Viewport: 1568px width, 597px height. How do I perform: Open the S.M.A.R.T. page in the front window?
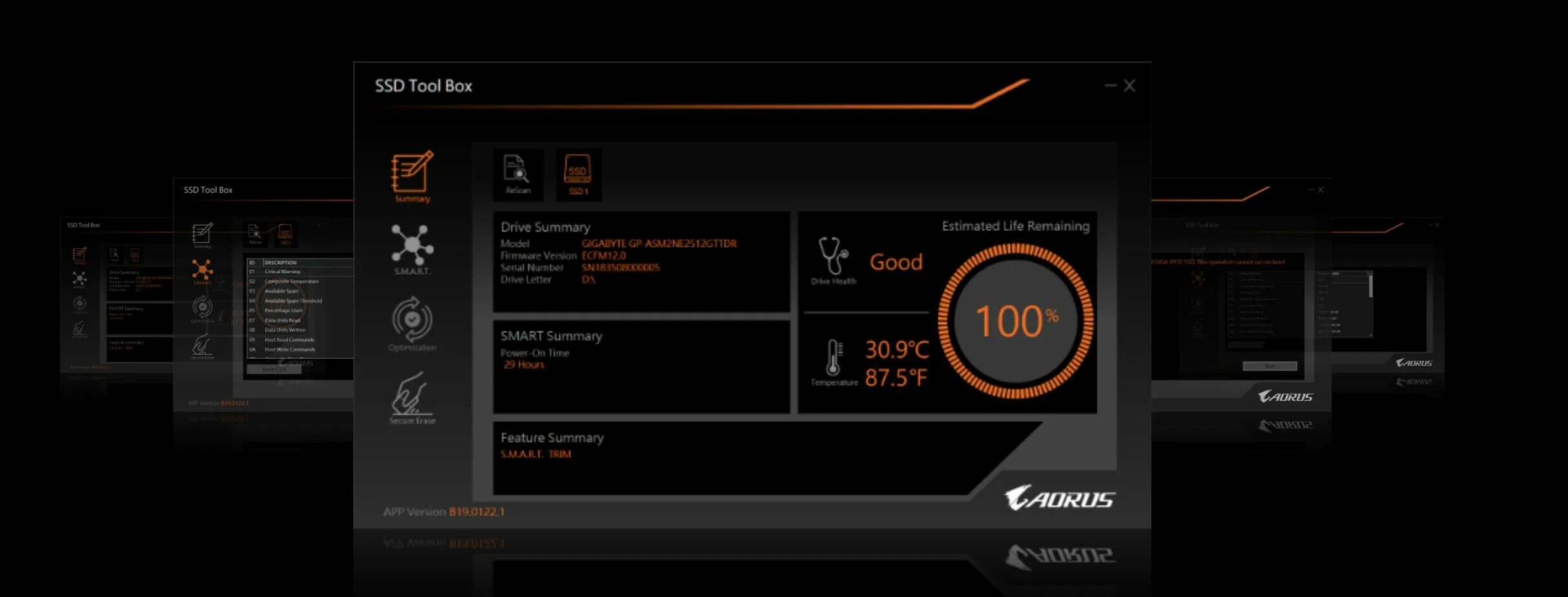(412, 249)
